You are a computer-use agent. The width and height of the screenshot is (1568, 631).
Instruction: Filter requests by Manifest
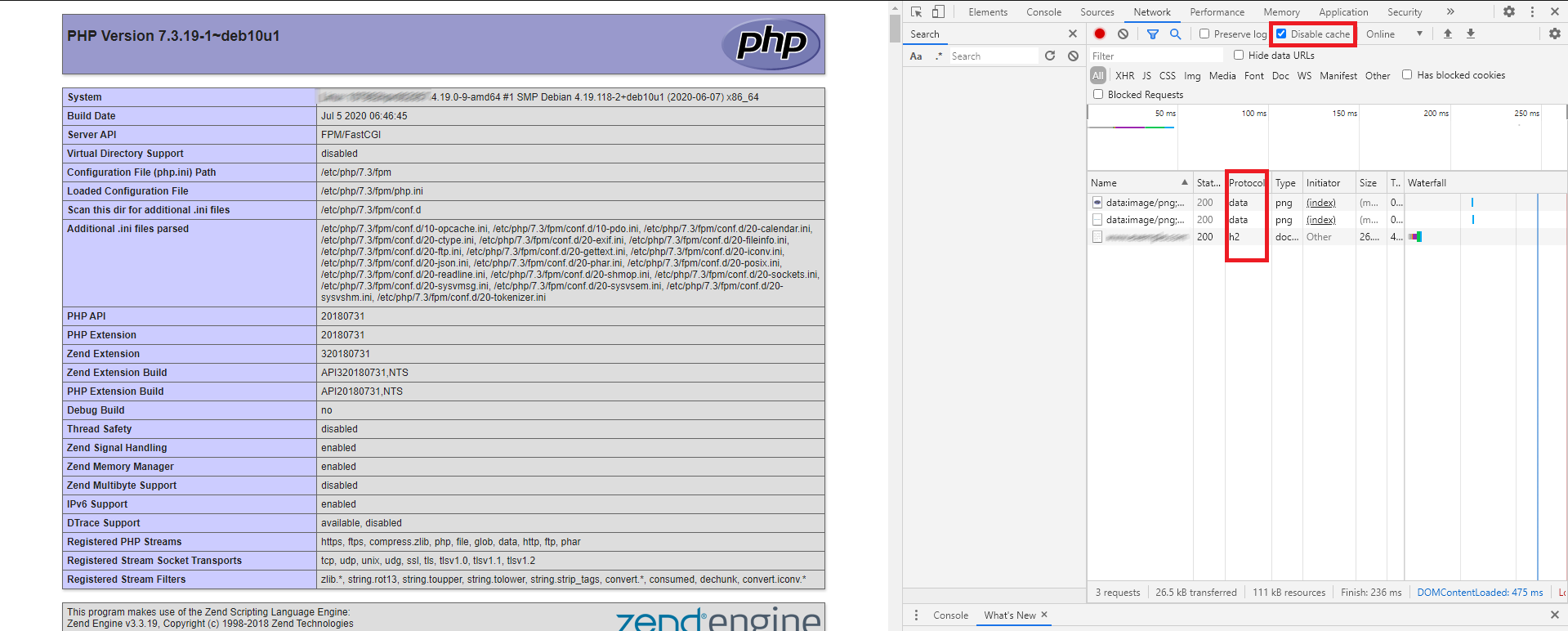tap(1338, 75)
